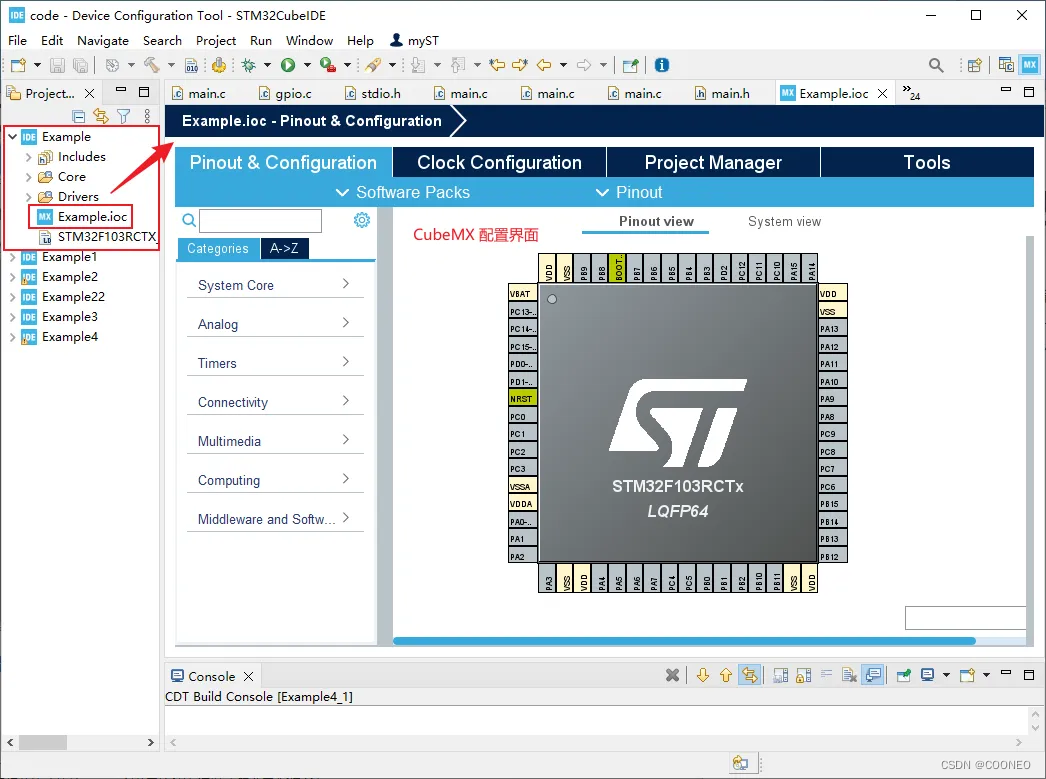Click the Information Center 'i' icon
The image size is (1046, 779).
[x=661, y=65]
